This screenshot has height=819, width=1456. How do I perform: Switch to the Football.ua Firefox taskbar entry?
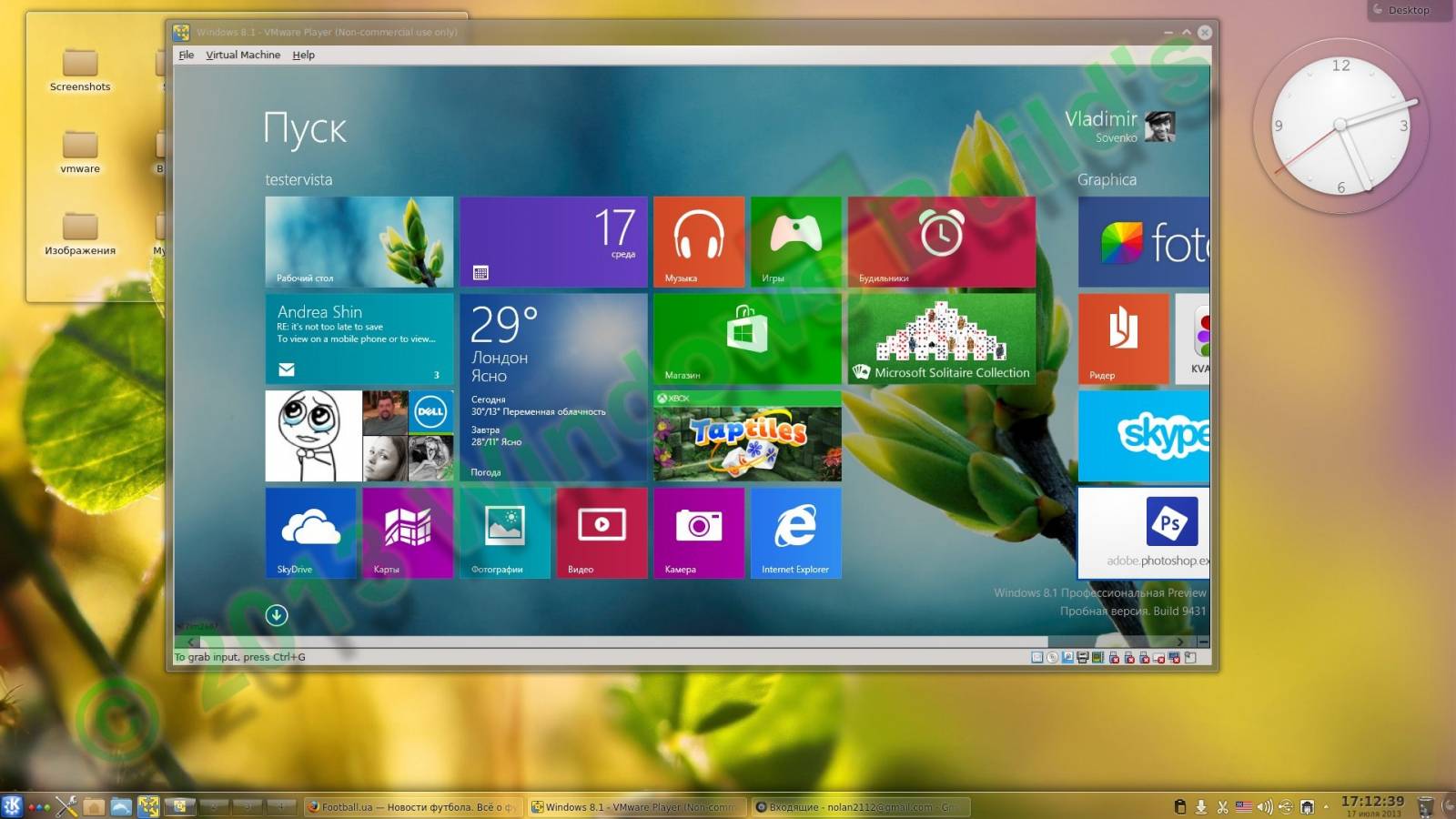(x=413, y=806)
